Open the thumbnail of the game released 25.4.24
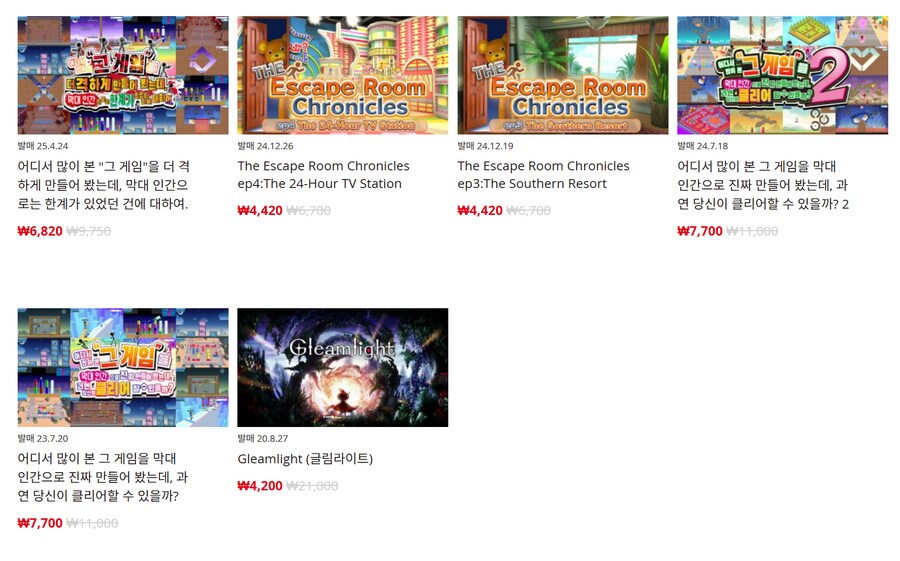This screenshot has width=900, height=561. pos(123,75)
